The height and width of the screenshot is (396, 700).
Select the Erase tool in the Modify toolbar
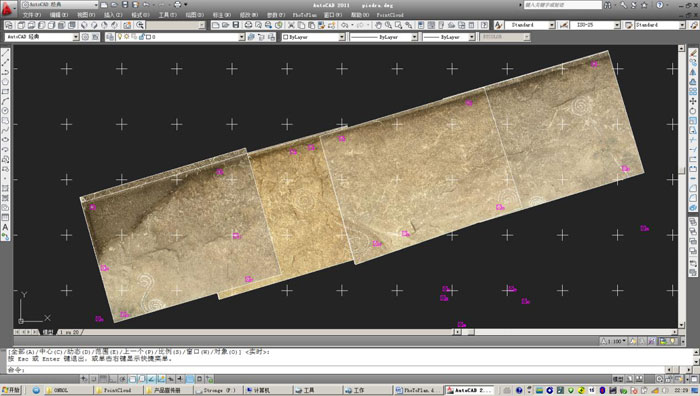(x=693, y=53)
